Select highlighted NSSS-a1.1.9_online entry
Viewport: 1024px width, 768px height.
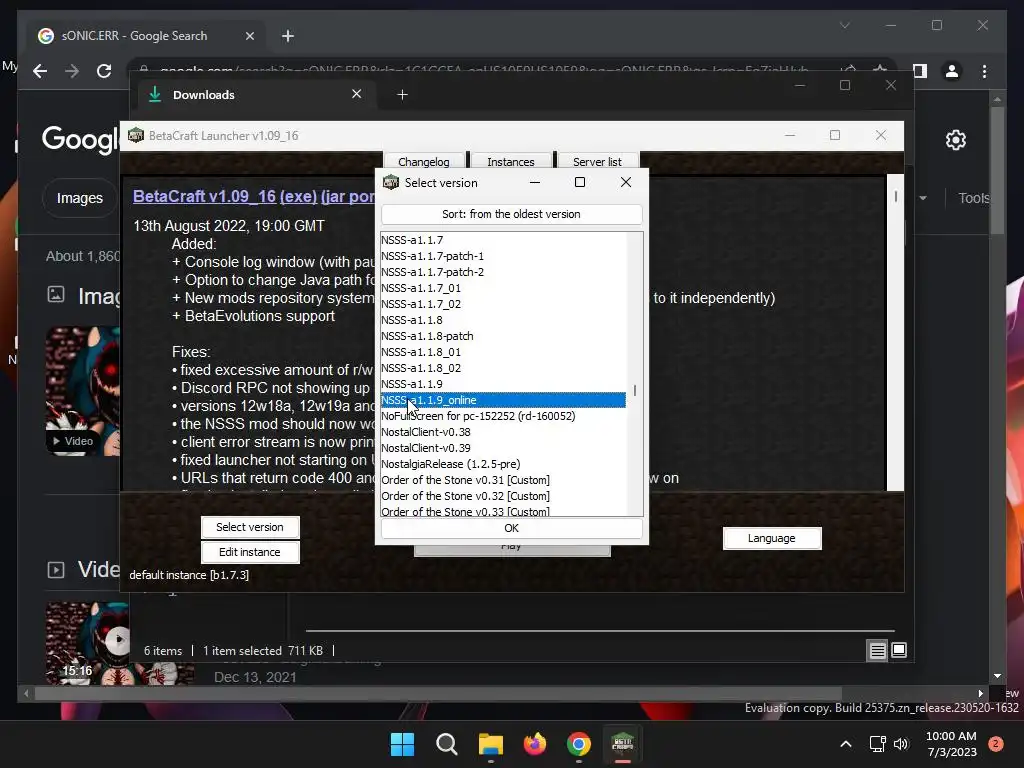click(x=503, y=400)
